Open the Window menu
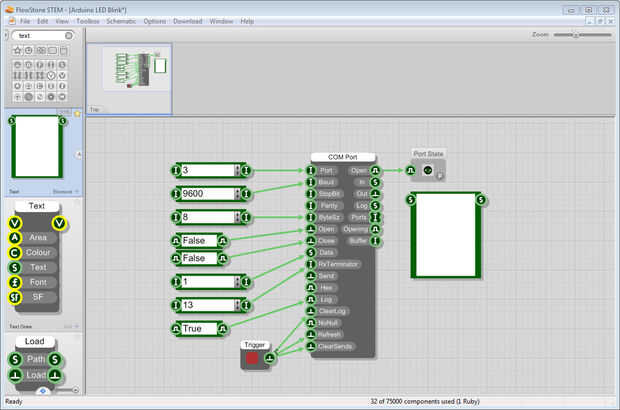This screenshot has width=620, height=410. (221, 21)
